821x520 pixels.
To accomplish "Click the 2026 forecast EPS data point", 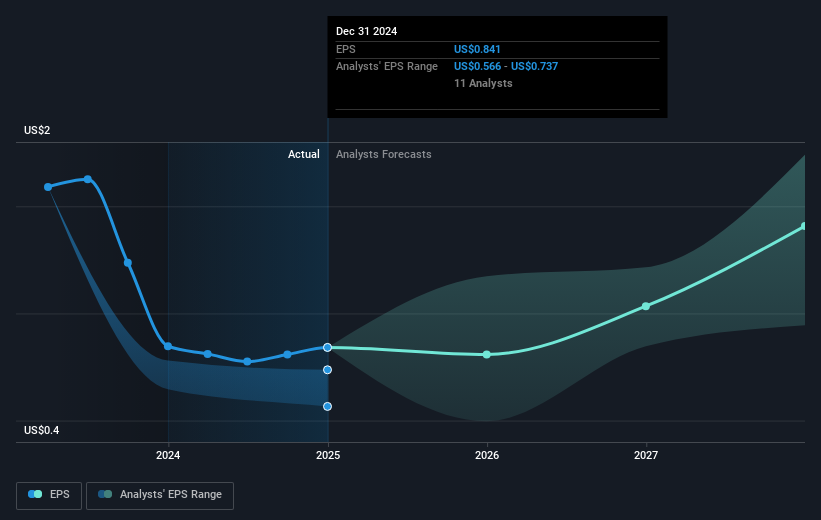I will (486, 355).
